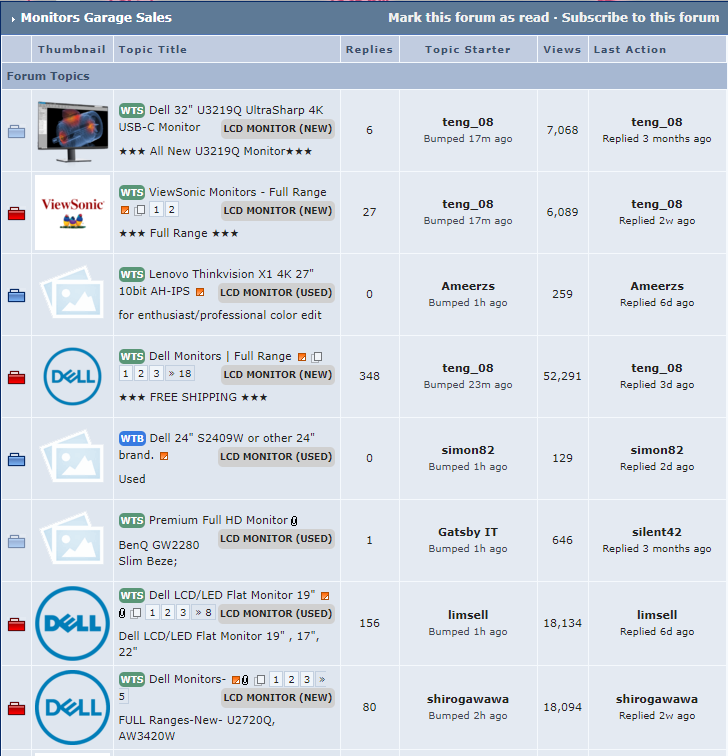The height and width of the screenshot is (756, 728).
Task: Open limsell's profile in Last Action column
Action: tap(657, 615)
